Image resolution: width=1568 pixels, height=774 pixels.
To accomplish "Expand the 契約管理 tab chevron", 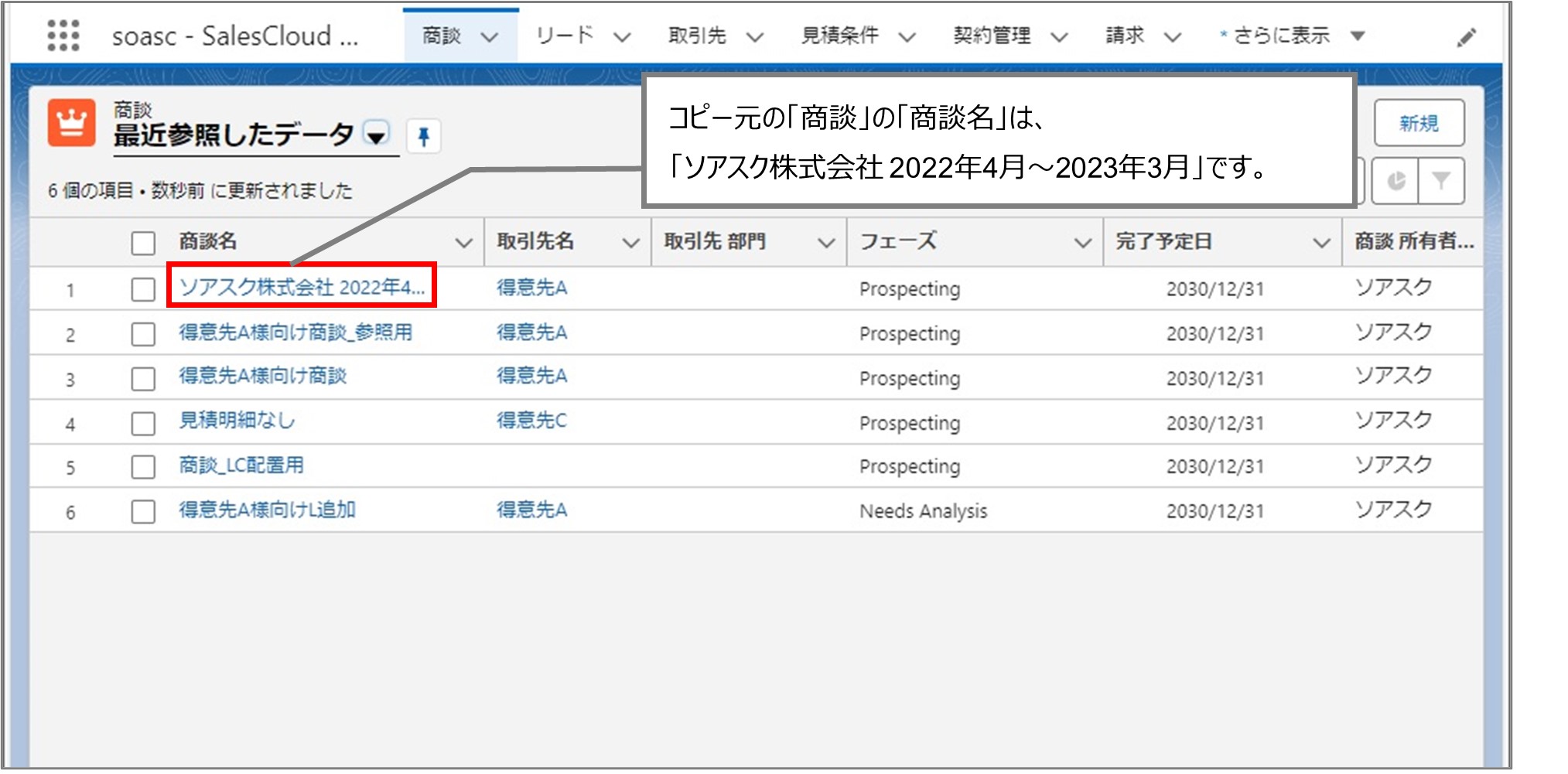I will click(1059, 36).
